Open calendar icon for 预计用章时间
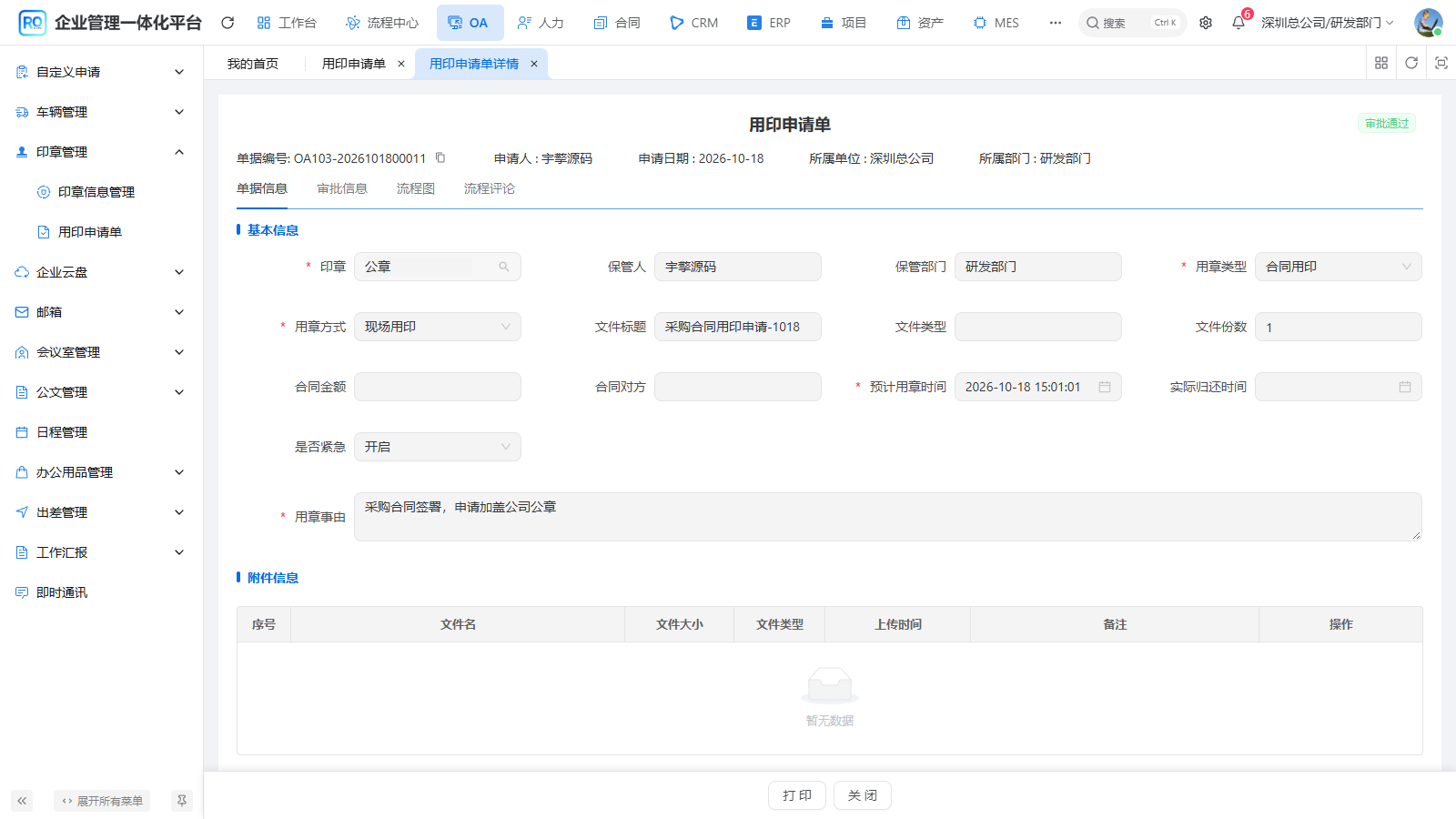Viewport: 1456px width, 819px height. coord(1105,387)
